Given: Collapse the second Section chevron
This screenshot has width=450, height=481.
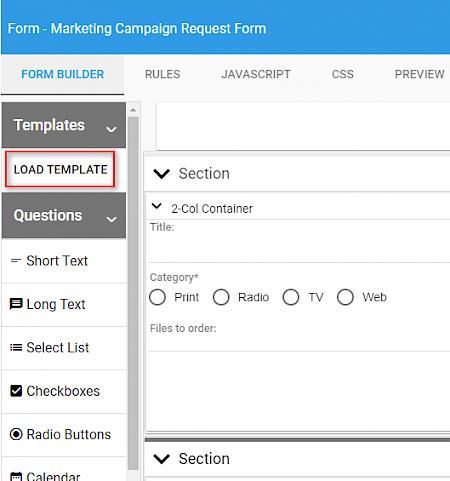Looking at the screenshot, I should pyautogui.click(x=161, y=459).
